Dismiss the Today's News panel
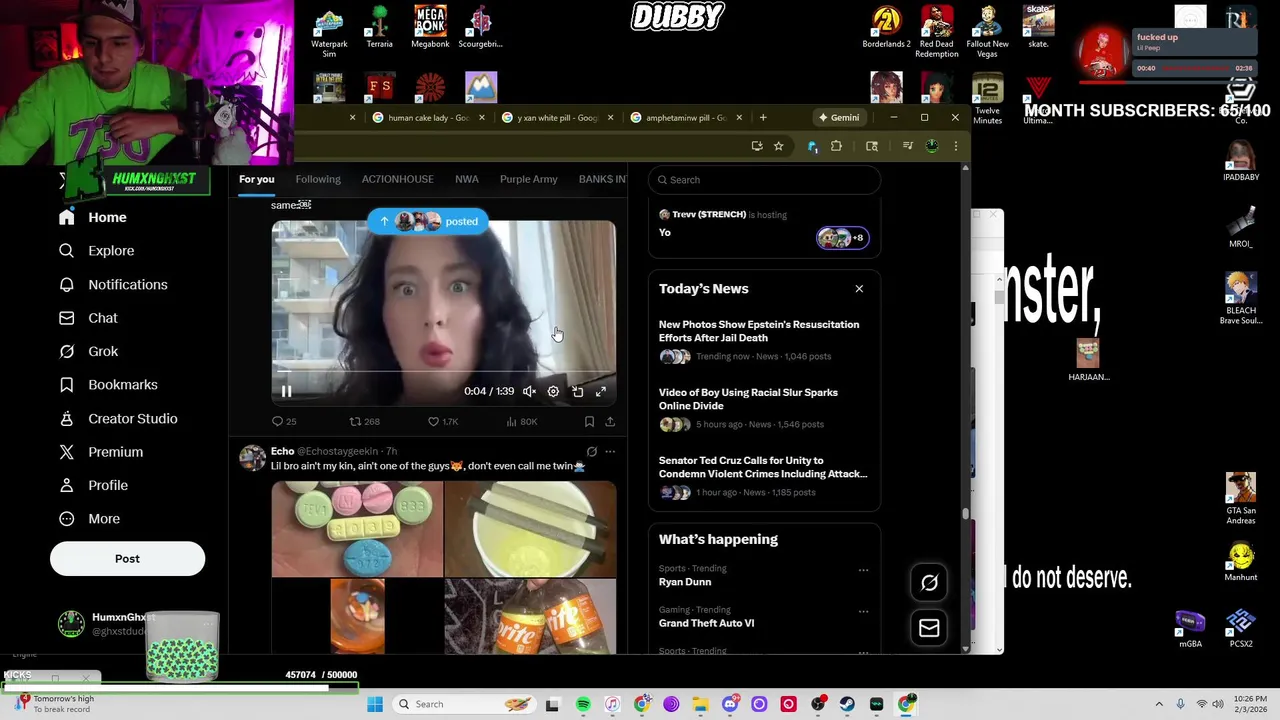This screenshot has width=1280, height=720. click(x=859, y=289)
